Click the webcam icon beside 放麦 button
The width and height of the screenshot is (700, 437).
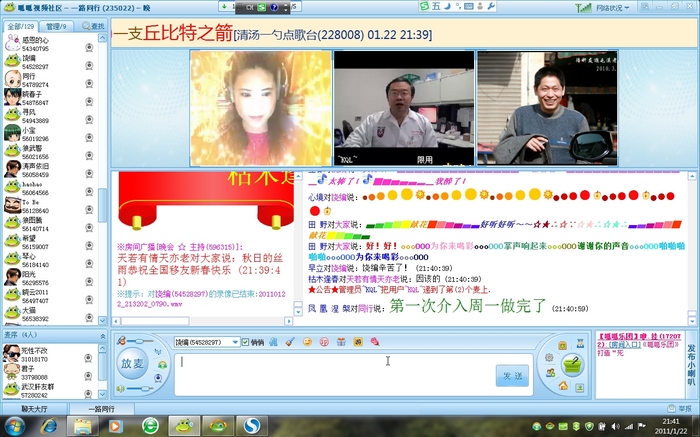158,378
